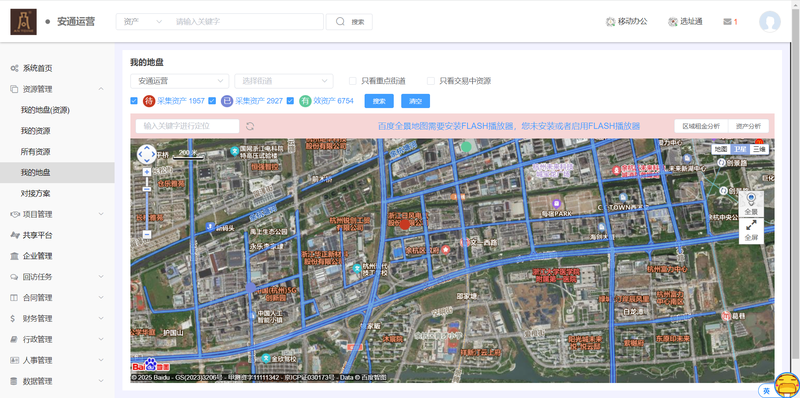Viewport: 800px width, 398px height.
Task: Enable the 只看交易中资源 checkbox
Action: pyautogui.click(x=431, y=81)
